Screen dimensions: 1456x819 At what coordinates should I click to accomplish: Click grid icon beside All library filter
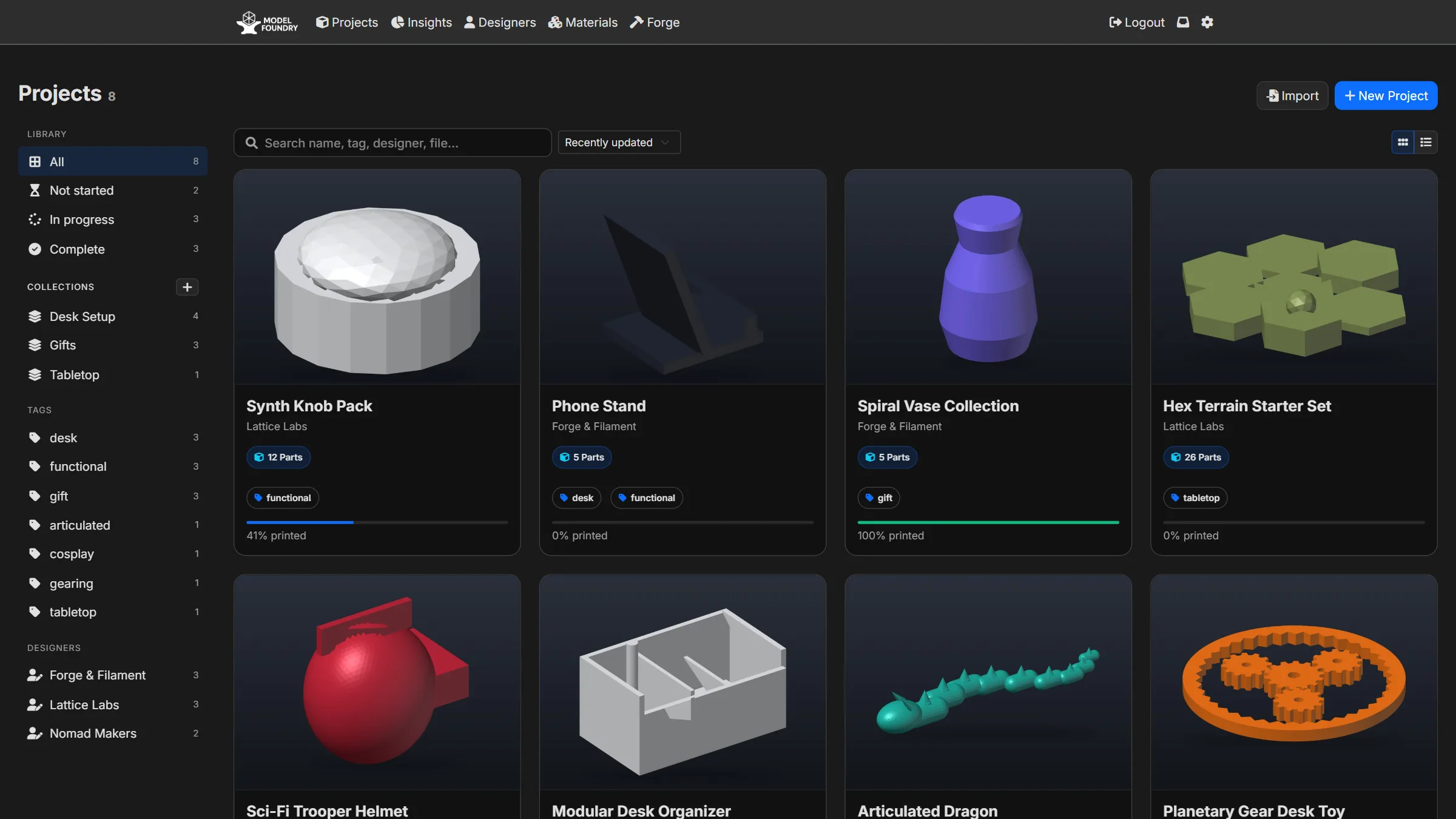tap(35, 162)
